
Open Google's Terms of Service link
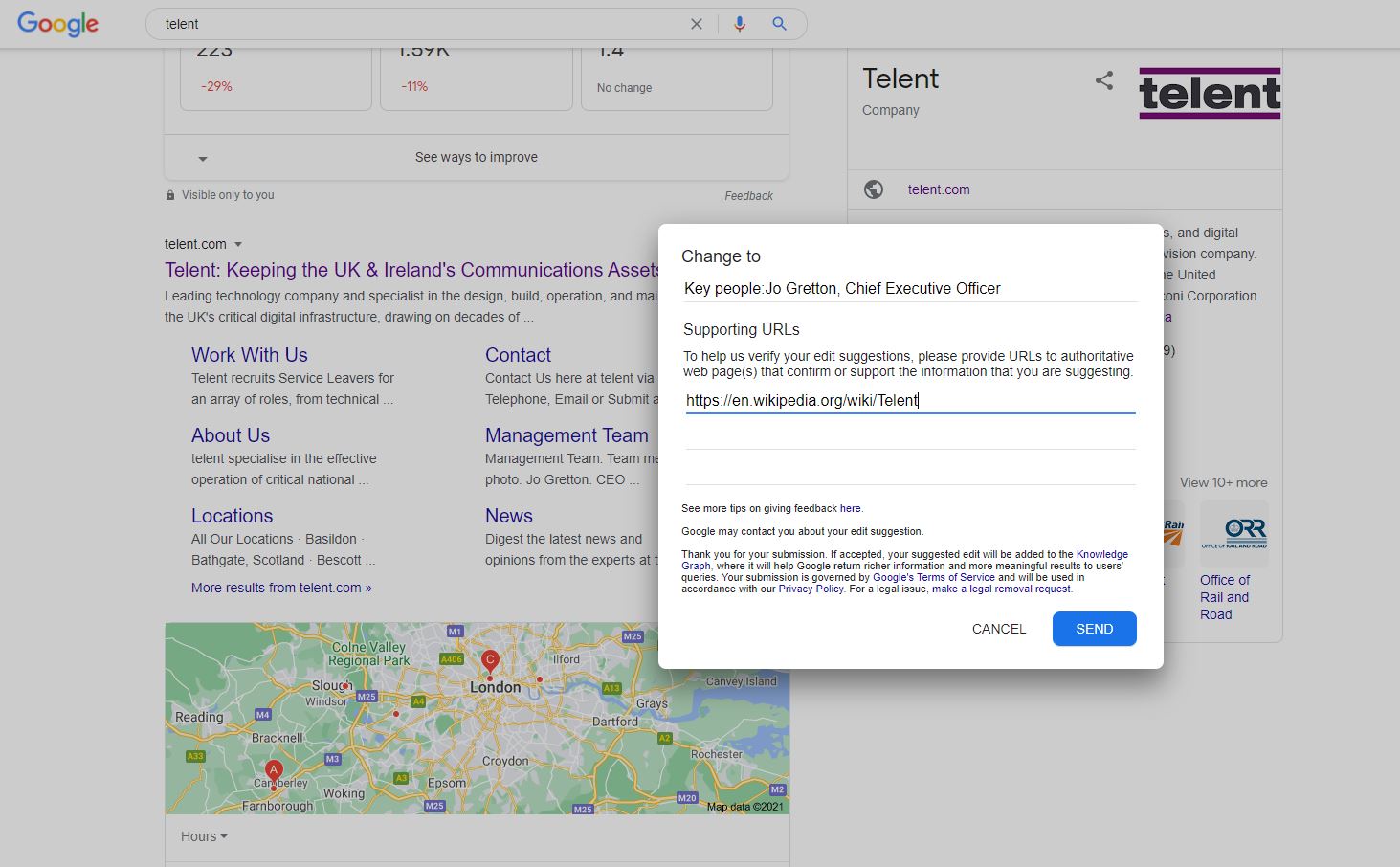tap(934, 577)
